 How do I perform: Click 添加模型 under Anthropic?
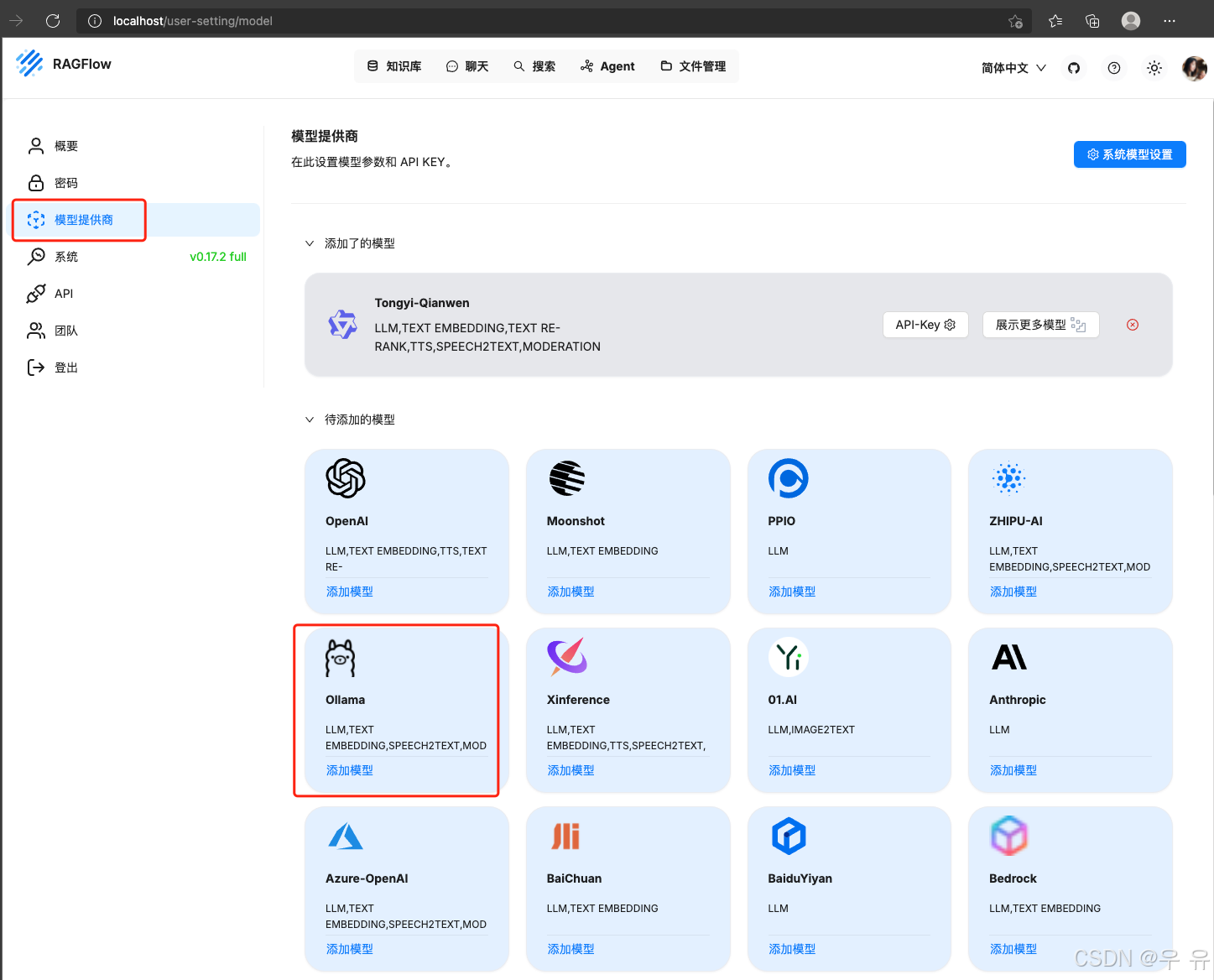tap(1013, 770)
